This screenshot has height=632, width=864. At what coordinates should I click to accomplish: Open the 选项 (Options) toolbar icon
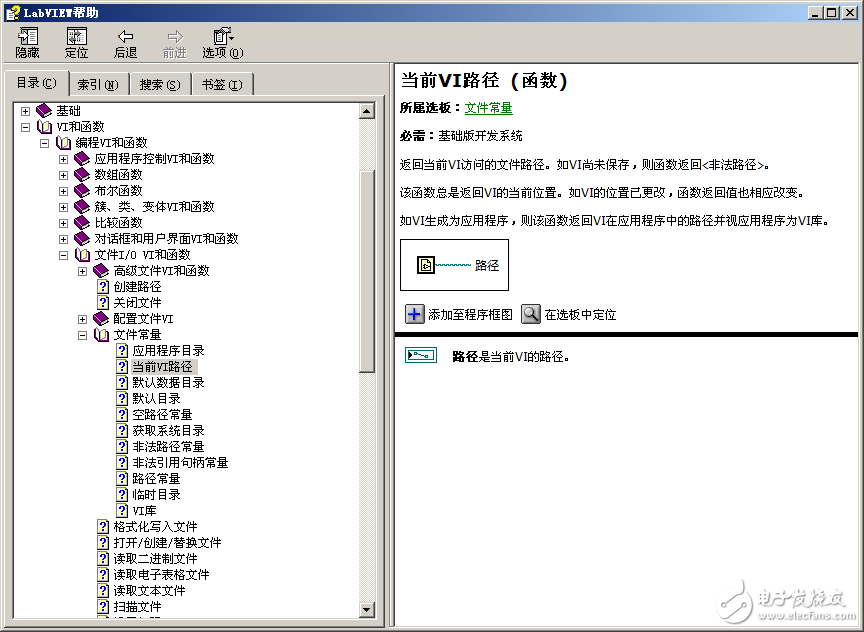click(x=223, y=36)
